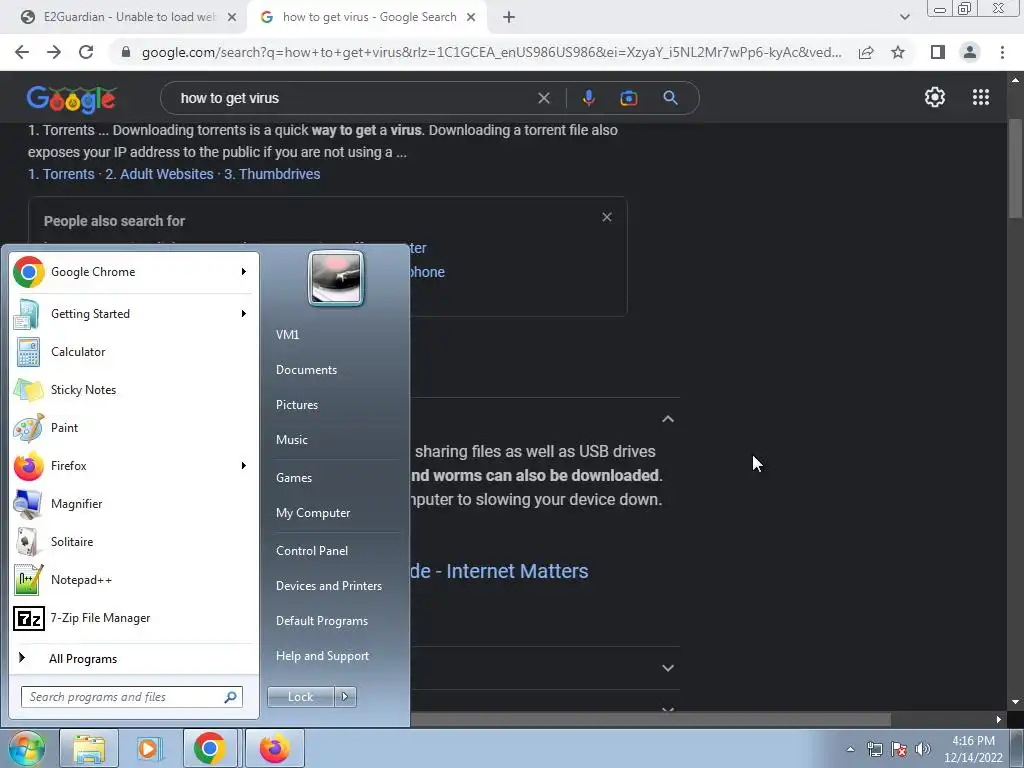Expand the collapsed question below
This screenshot has height=768, width=1024.
(x=667, y=668)
